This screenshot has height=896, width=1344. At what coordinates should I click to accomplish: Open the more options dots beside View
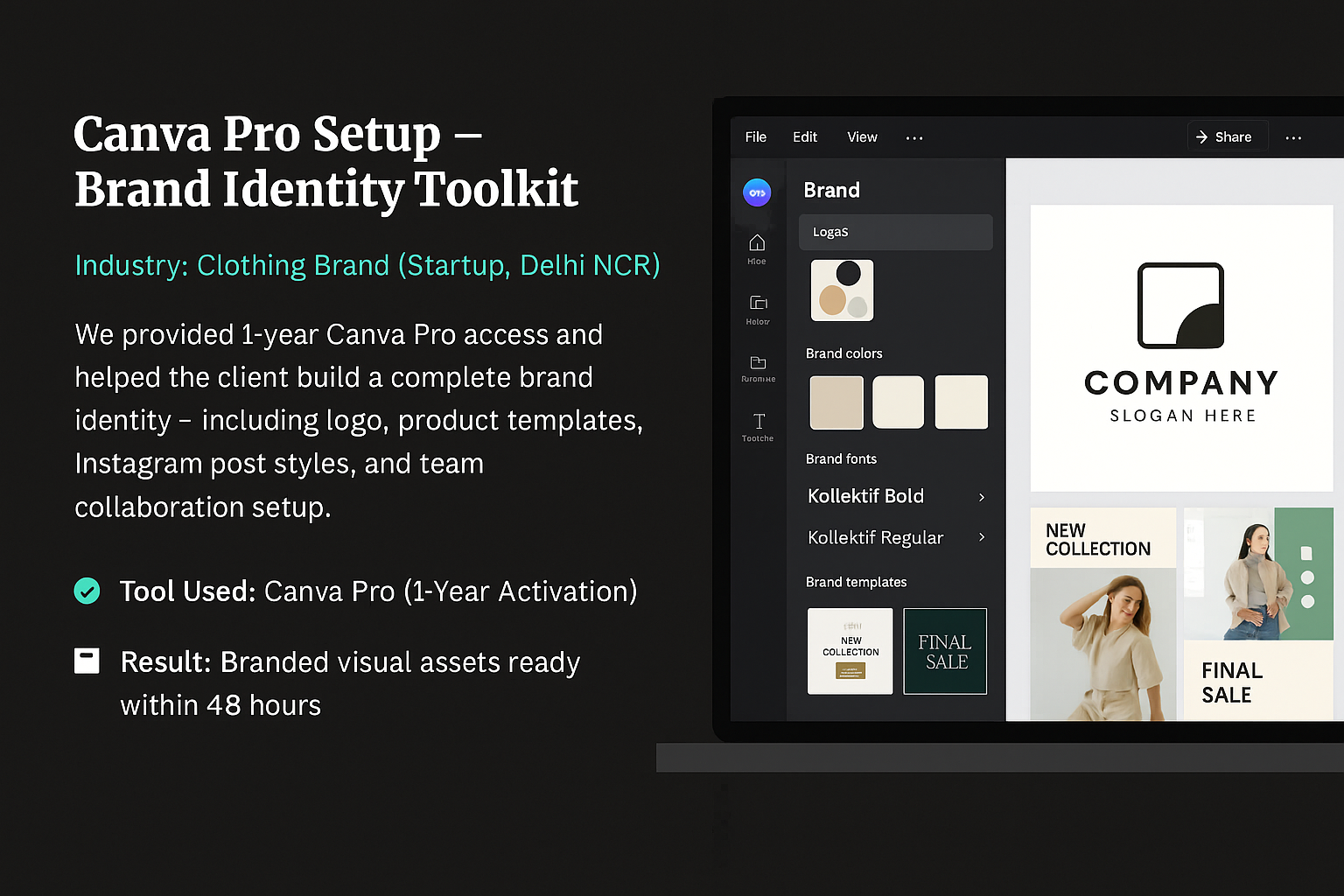click(x=914, y=138)
